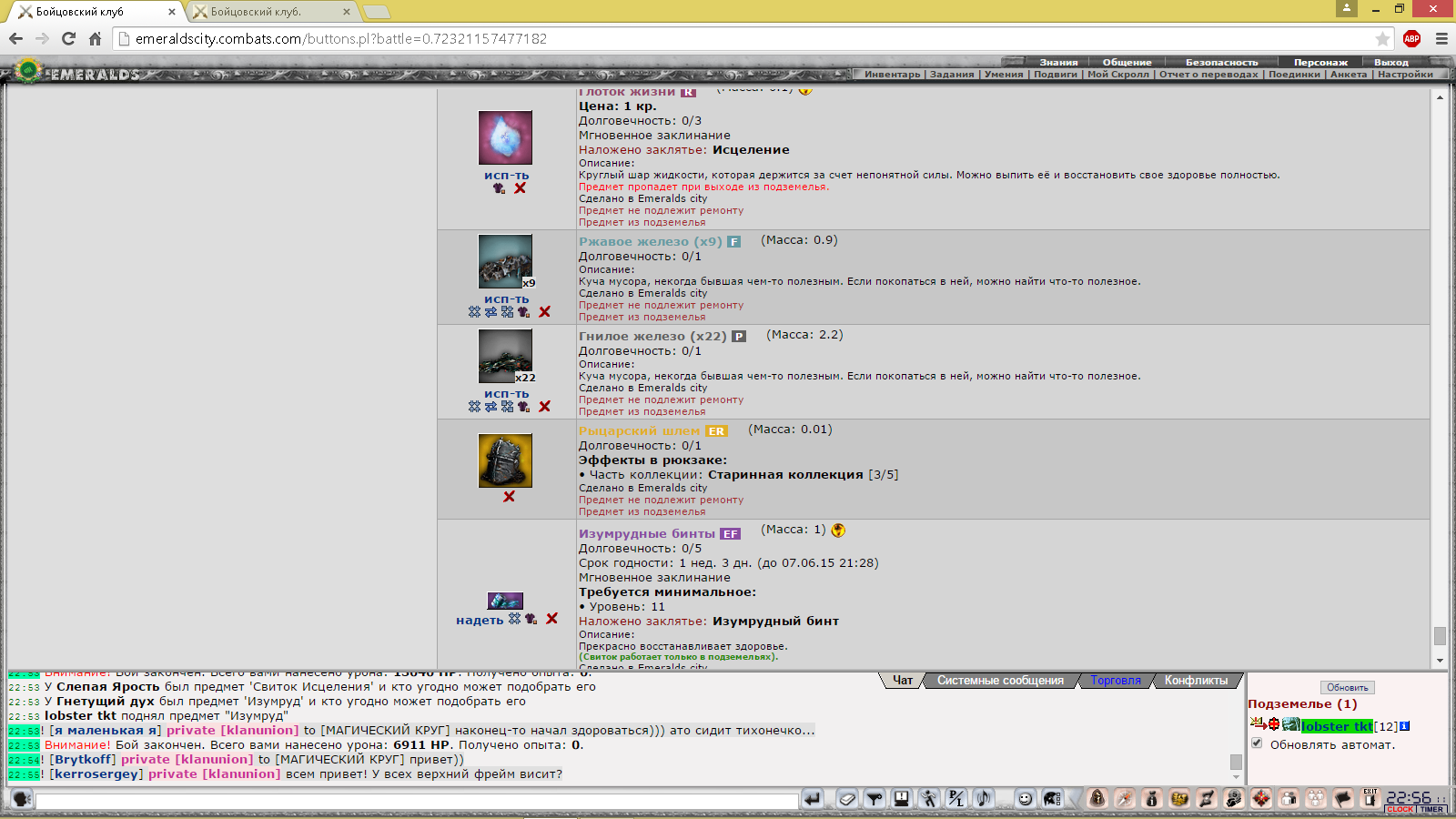Click the Глоток жизни potion thumbnail

(x=505, y=138)
